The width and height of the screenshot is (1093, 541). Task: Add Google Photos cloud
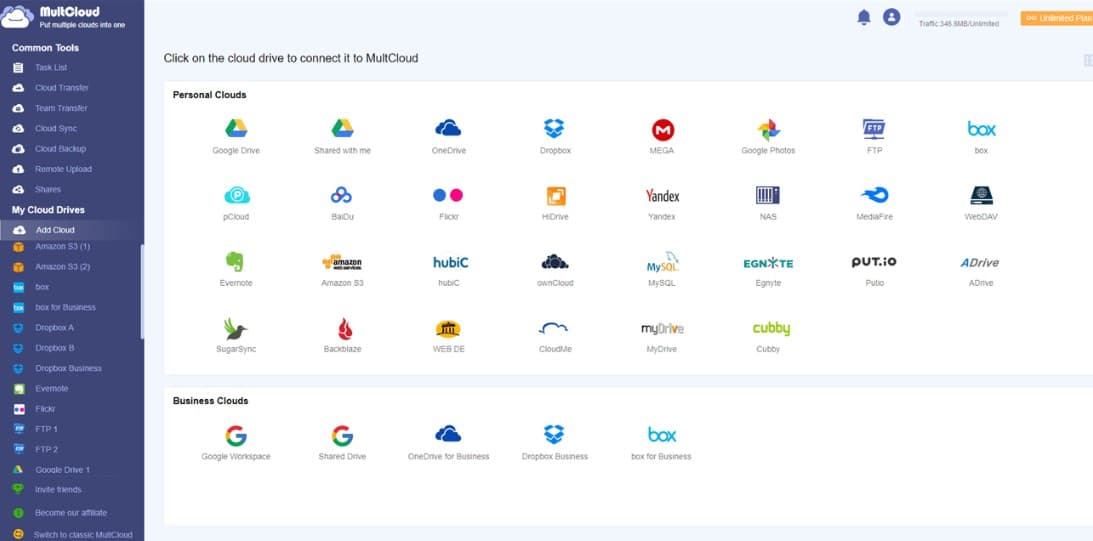(768, 137)
